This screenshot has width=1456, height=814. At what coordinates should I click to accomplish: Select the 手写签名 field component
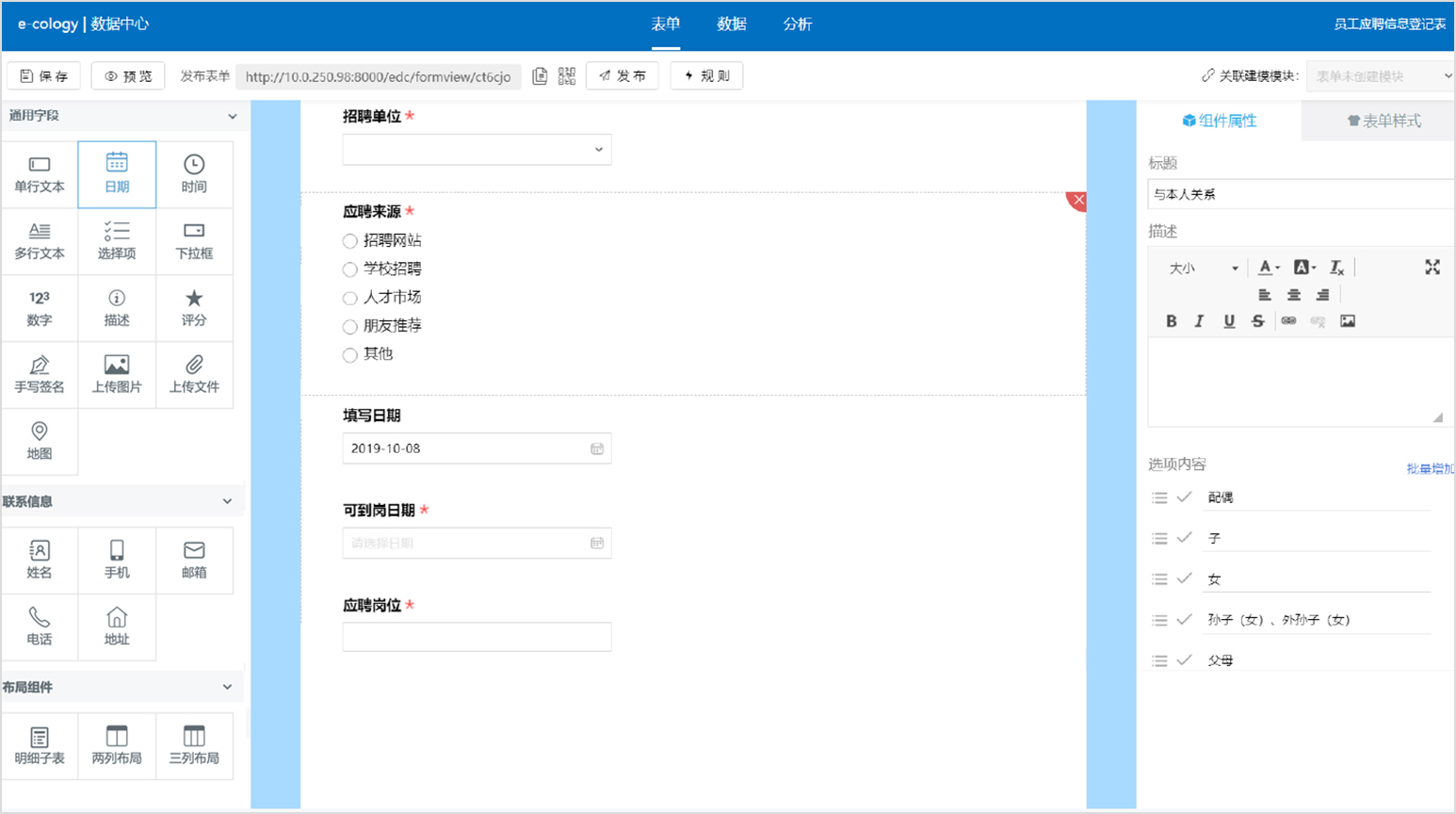pyautogui.click(x=40, y=374)
